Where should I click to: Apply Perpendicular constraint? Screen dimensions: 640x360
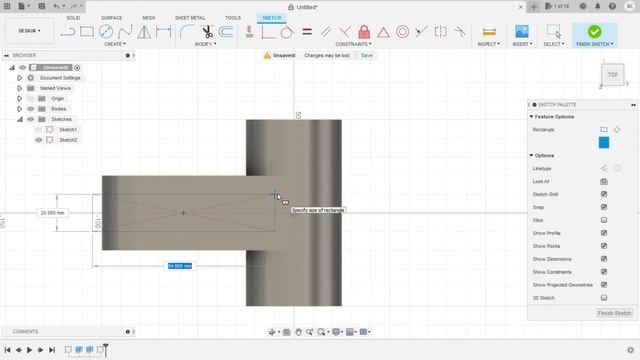pos(345,32)
